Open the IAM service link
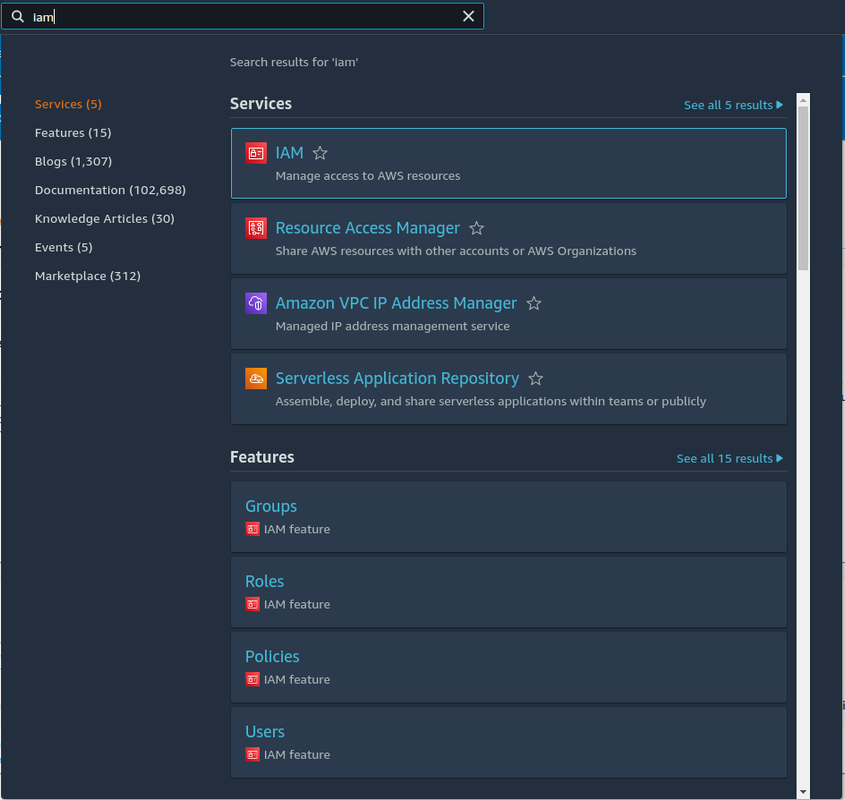The width and height of the screenshot is (845, 800). [x=289, y=153]
